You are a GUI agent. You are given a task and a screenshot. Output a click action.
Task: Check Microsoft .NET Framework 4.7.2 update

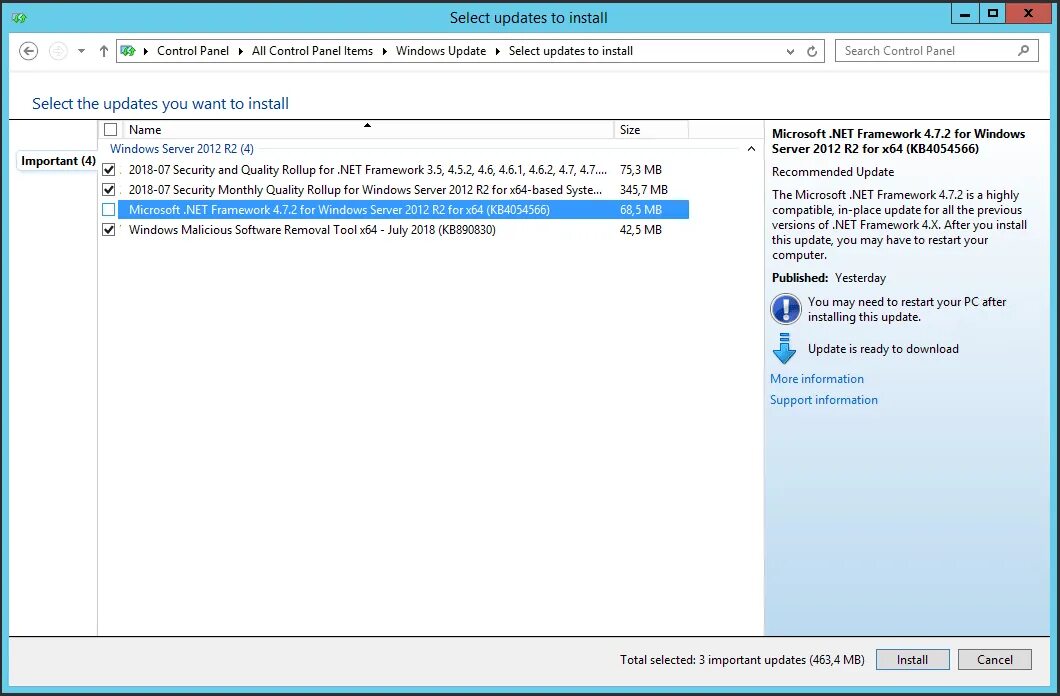[108, 209]
